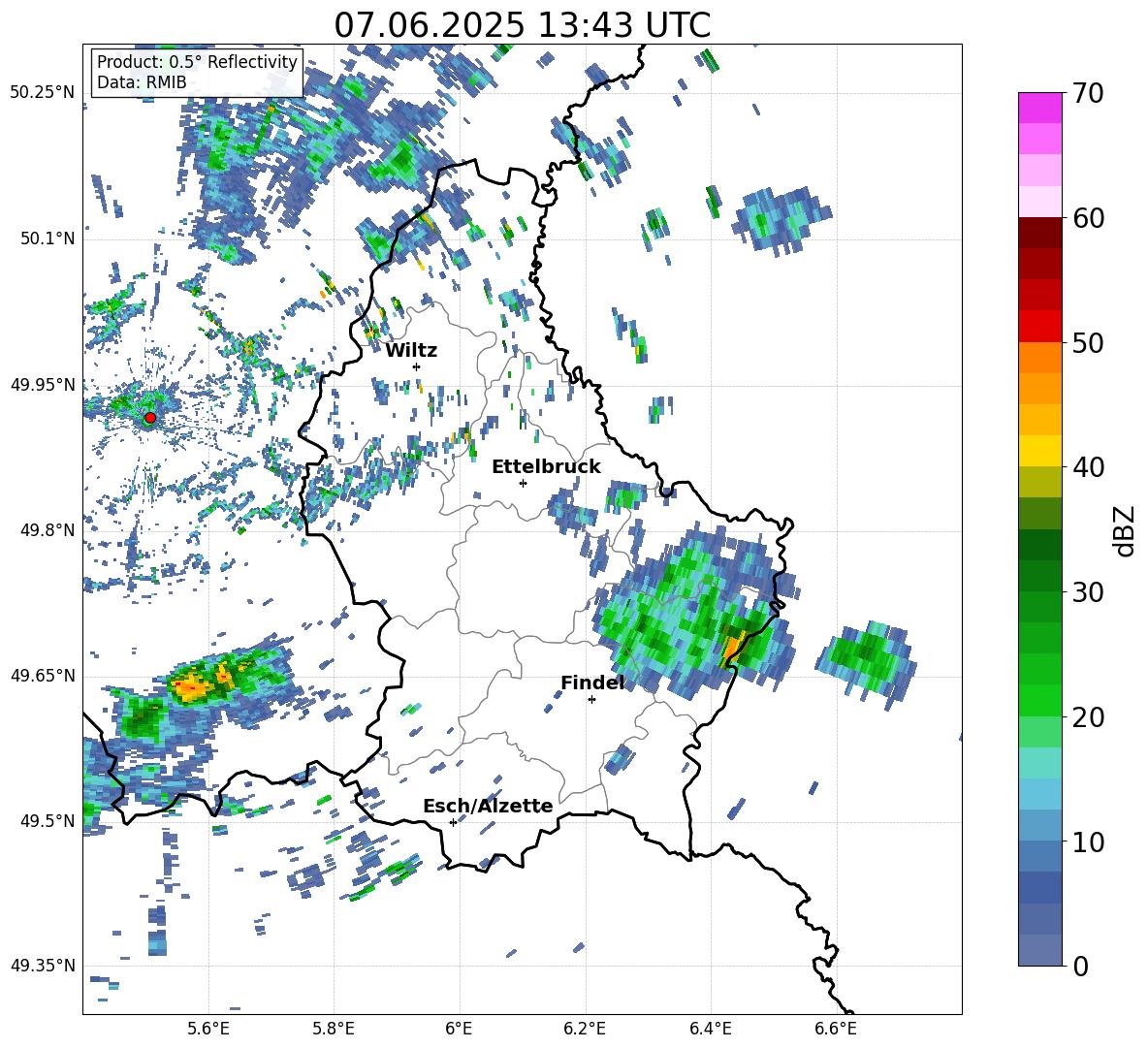Click the 0 value on colorbar
The image size is (1148, 1048).
[x=1080, y=967]
